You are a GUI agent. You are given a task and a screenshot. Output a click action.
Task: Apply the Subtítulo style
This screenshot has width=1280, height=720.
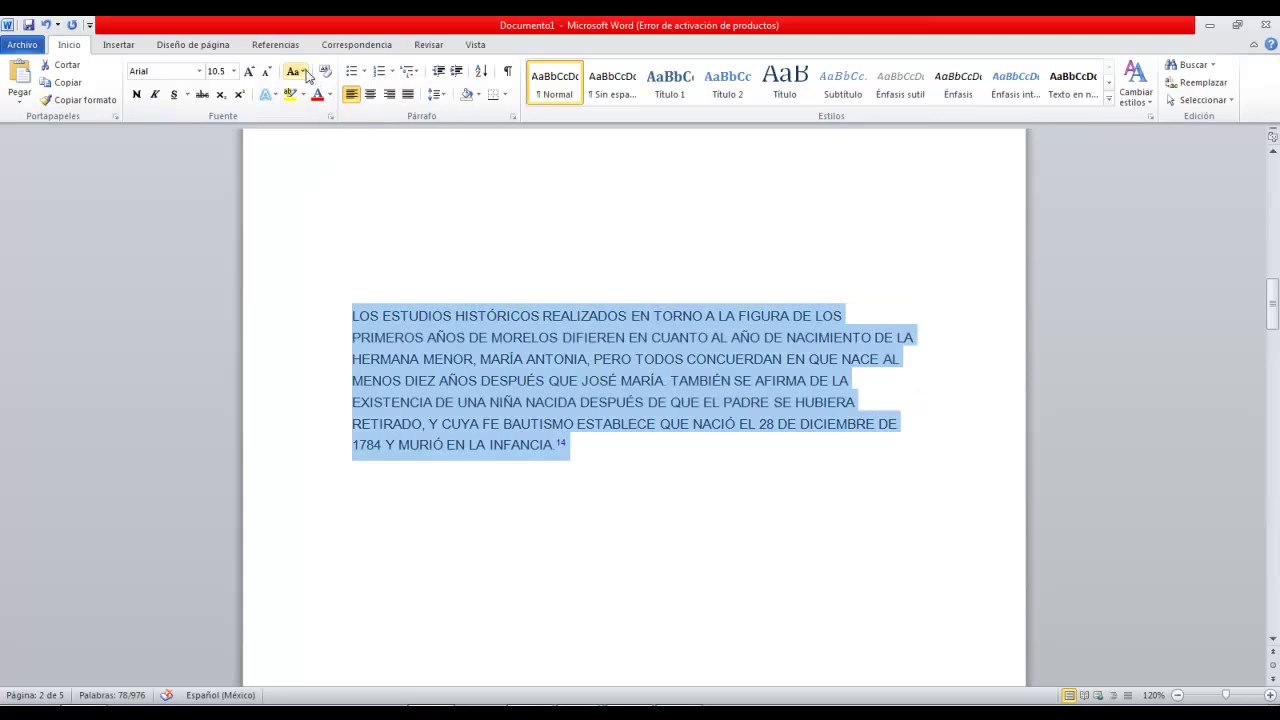[x=843, y=83]
